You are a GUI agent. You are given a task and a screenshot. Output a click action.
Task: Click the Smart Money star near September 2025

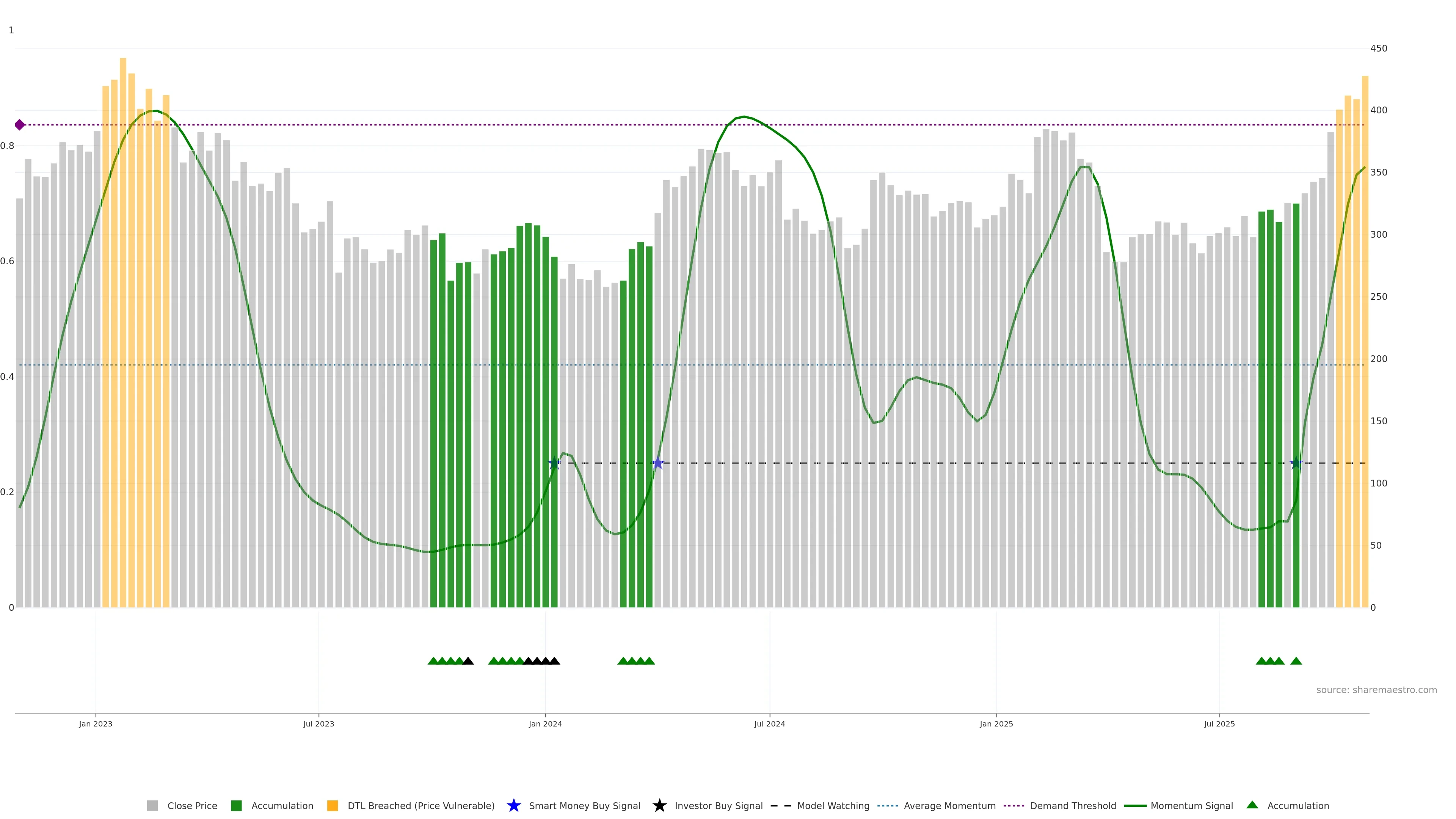(x=1296, y=463)
